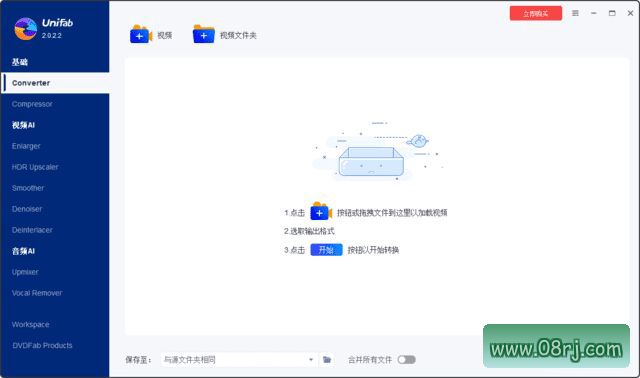Screen dimensions: 640x378
Task: Click the add video icon in toolbar
Action: tap(141, 34)
